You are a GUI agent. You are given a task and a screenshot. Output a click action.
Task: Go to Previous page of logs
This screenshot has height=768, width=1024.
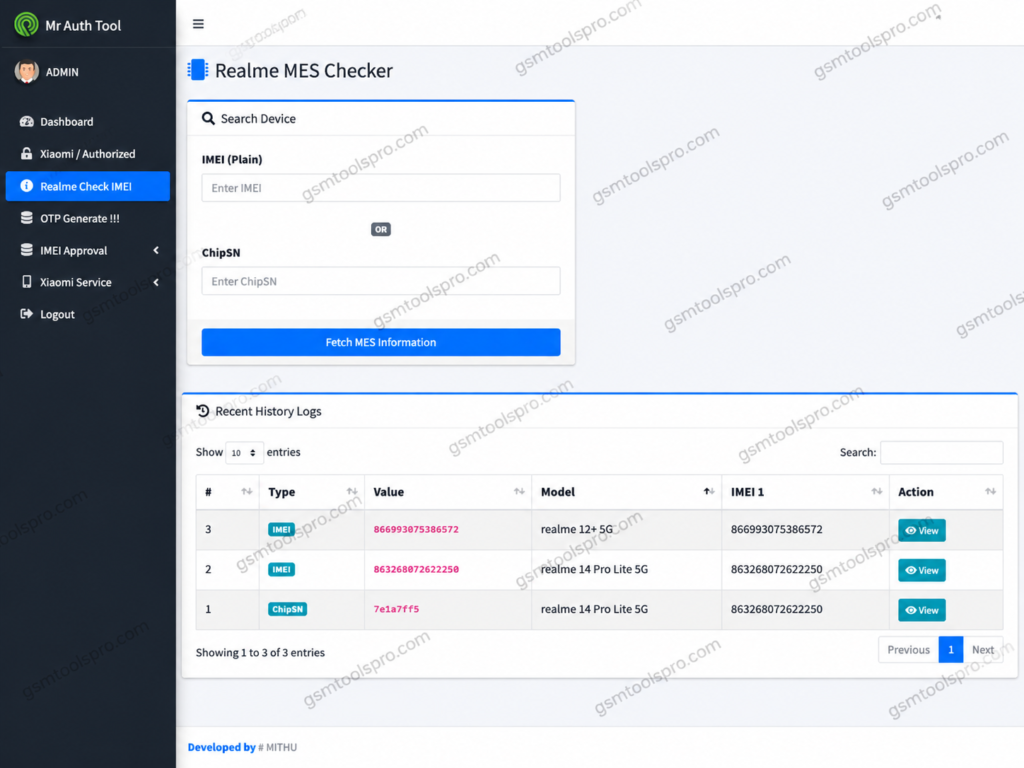(x=908, y=650)
